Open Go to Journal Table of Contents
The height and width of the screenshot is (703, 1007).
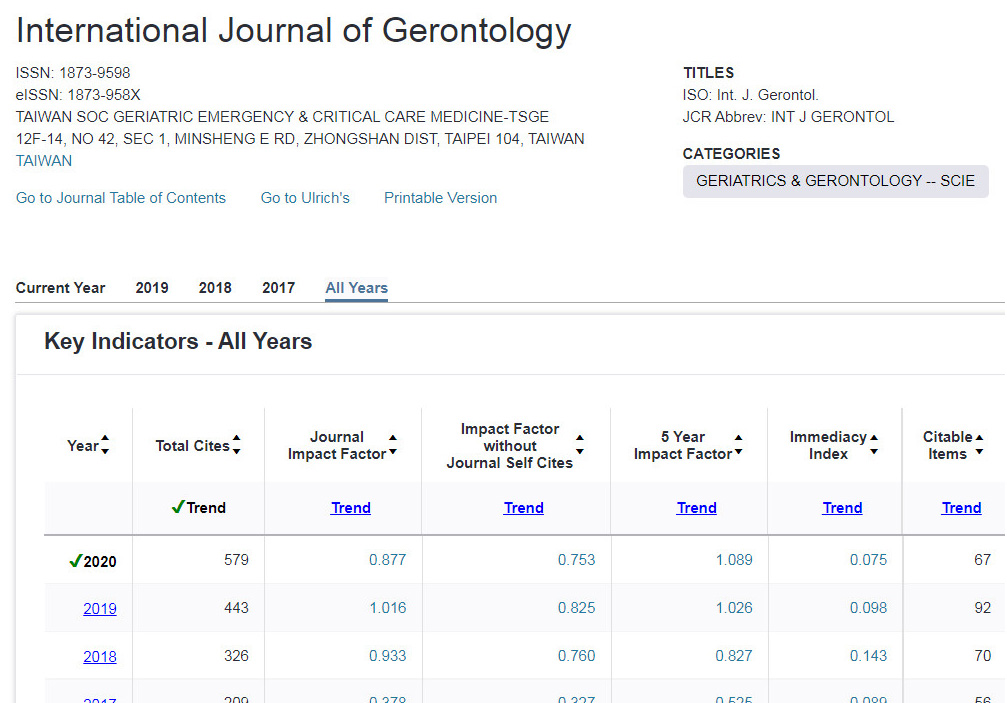coord(121,198)
